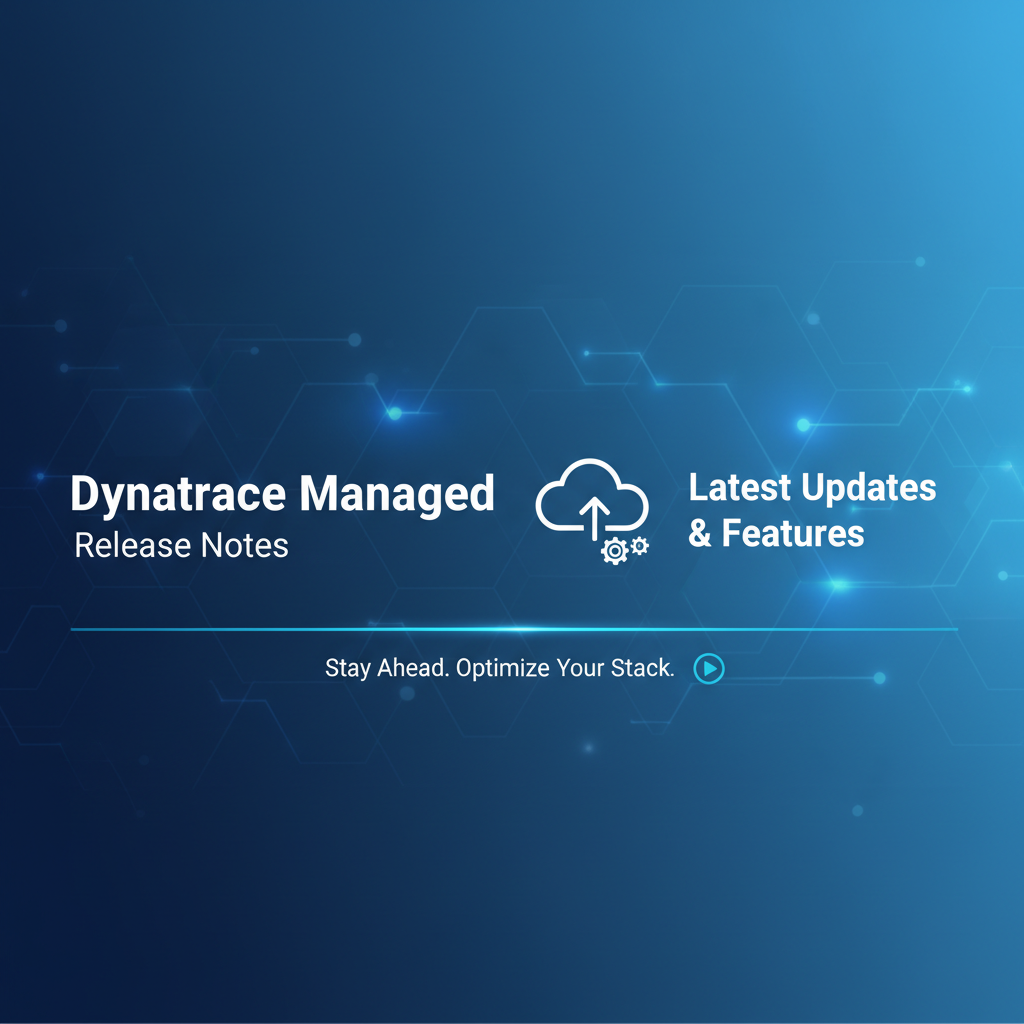Click the "Dynatrace Managed" heading
1024x1024 pixels.
(282, 495)
